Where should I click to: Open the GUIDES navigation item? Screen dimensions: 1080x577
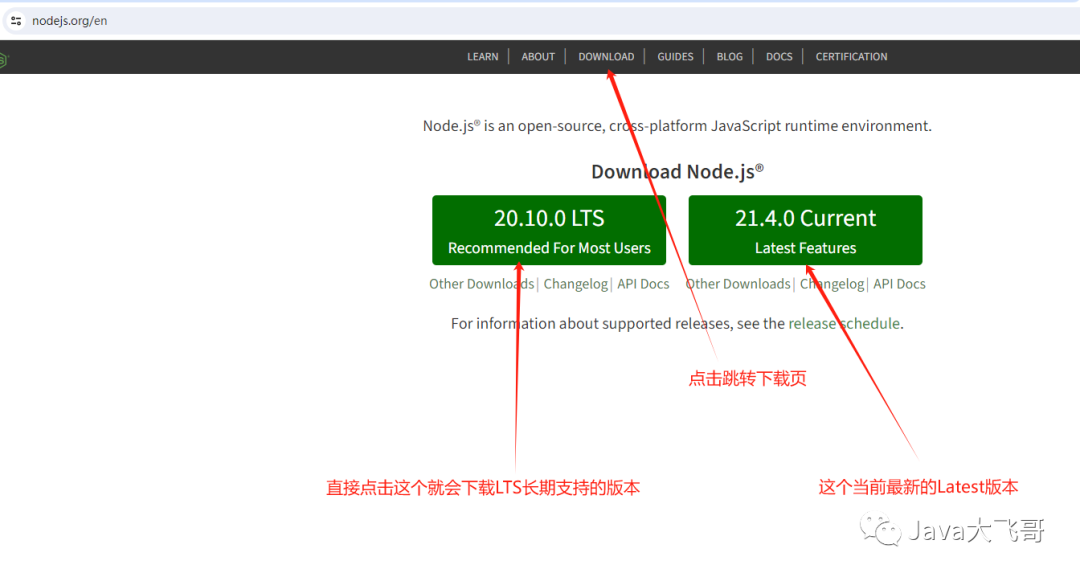(675, 56)
